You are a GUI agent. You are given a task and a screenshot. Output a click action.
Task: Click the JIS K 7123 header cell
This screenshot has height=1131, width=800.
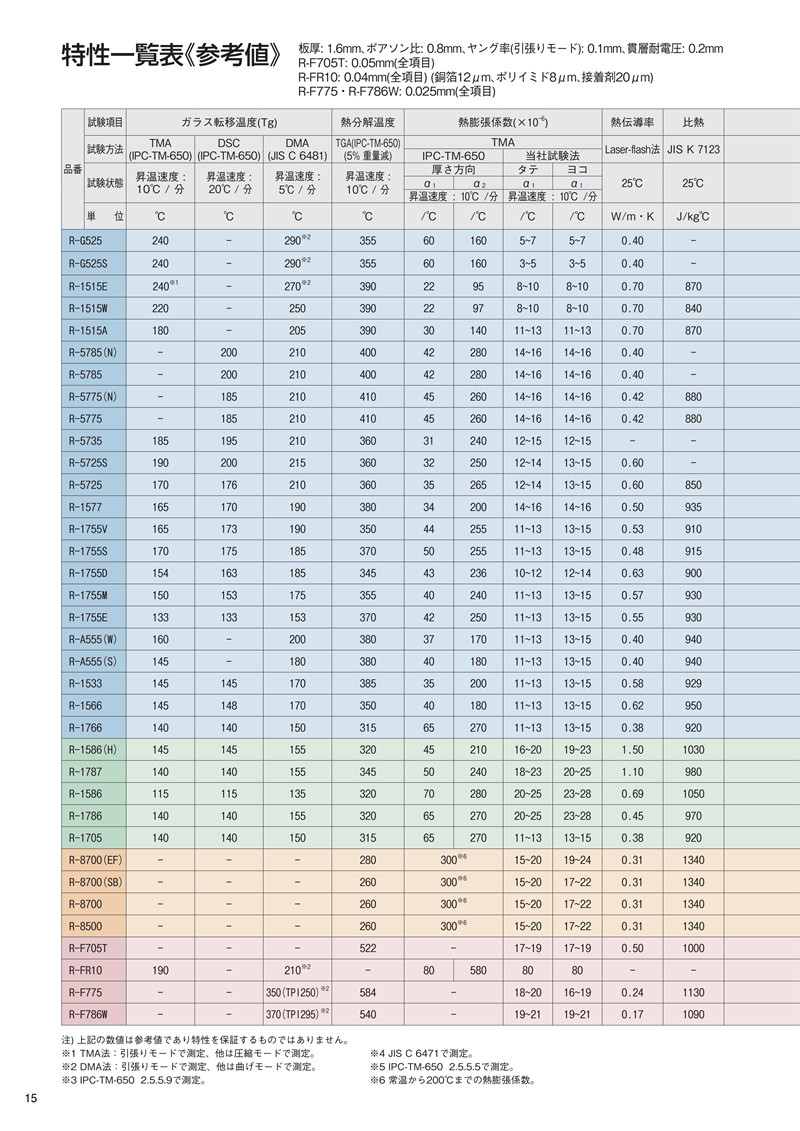(x=693, y=149)
